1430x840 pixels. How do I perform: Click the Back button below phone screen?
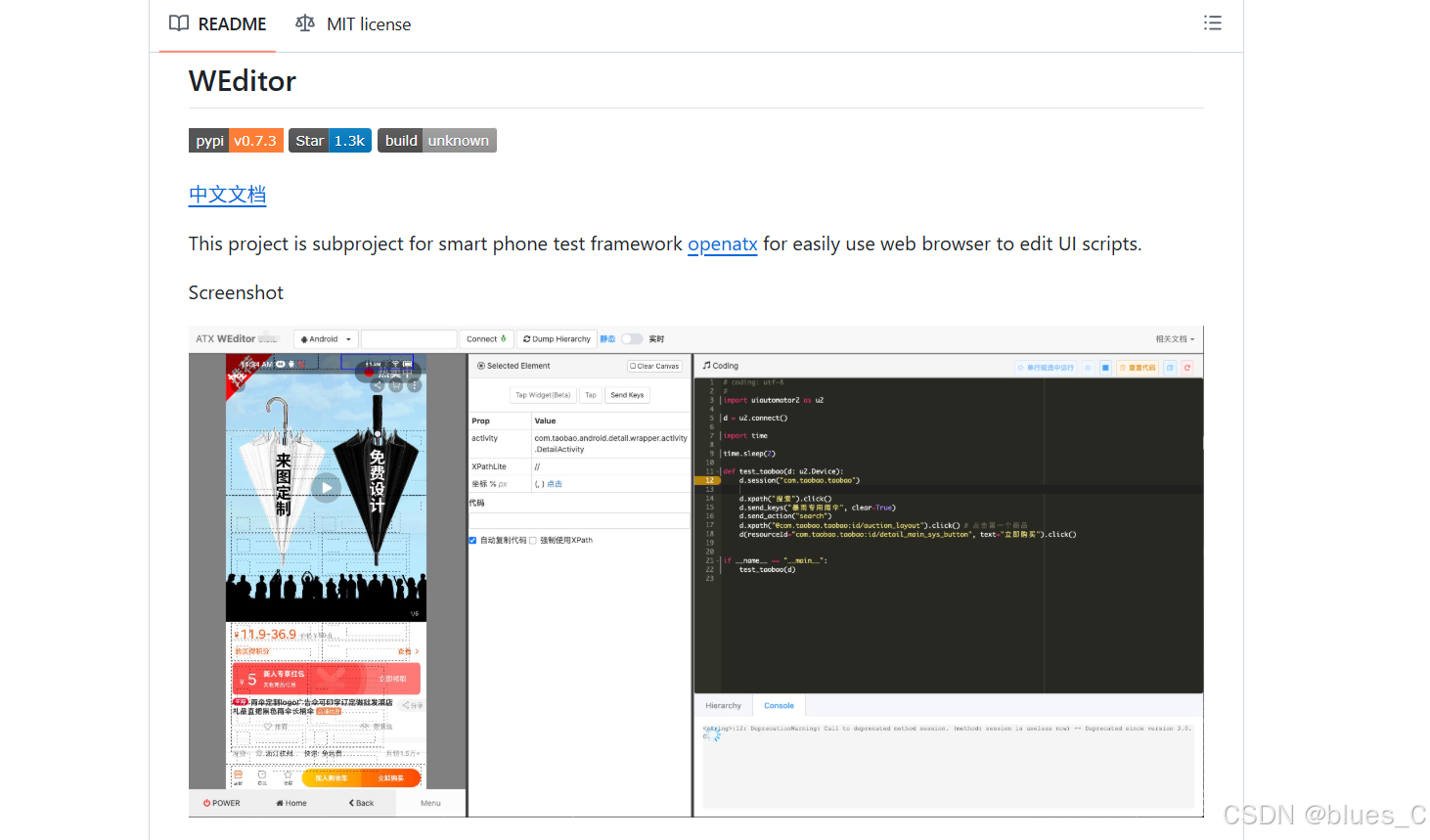pyautogui.click(x=361, y=803)
